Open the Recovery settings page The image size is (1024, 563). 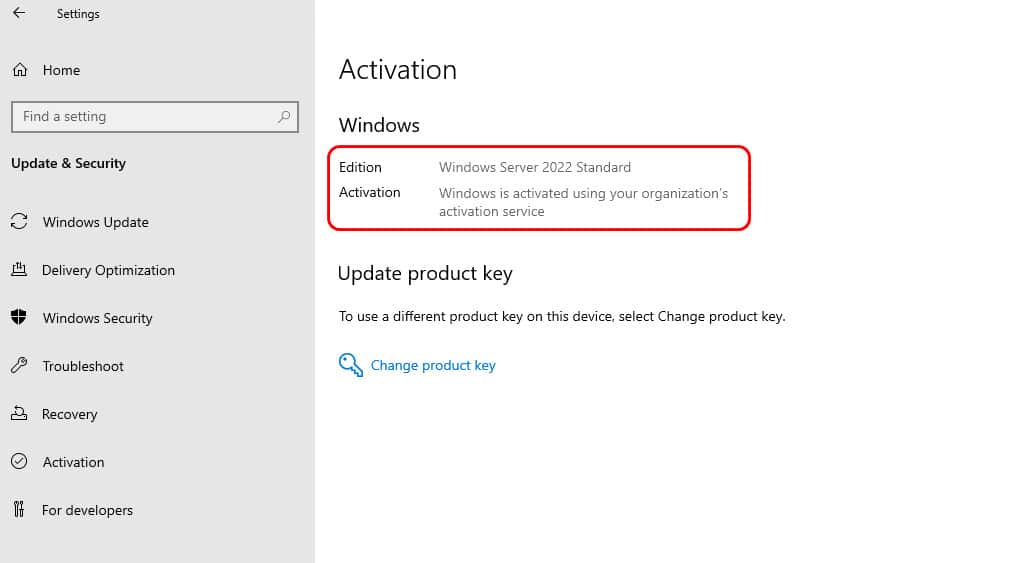[69, 415]
